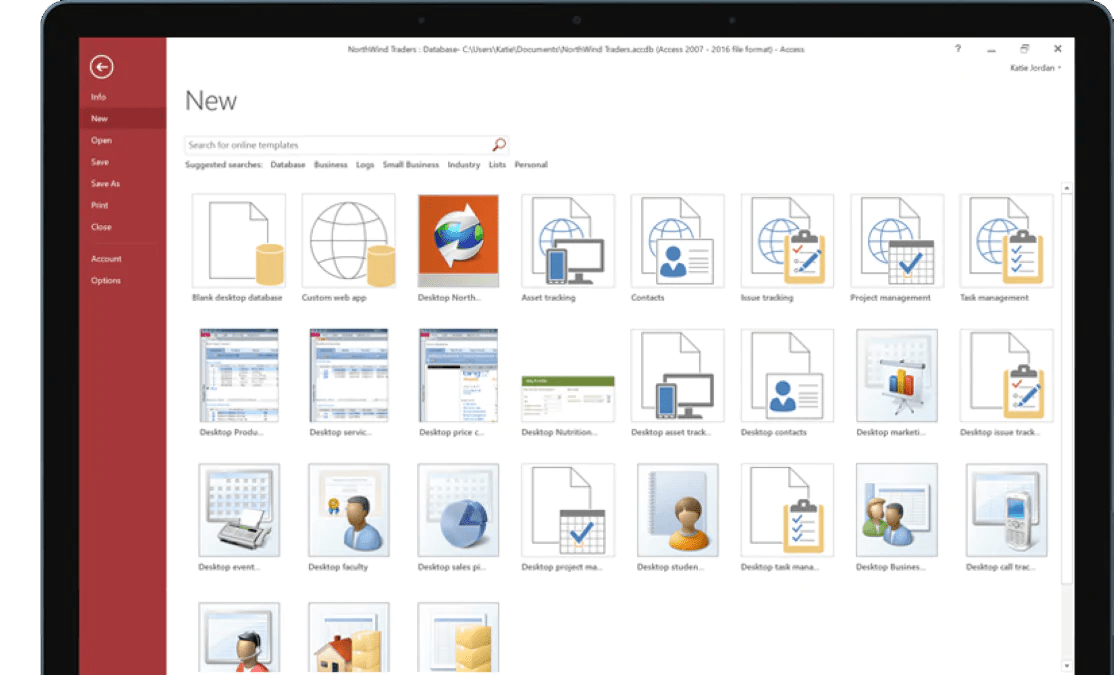Open Help via the question mark icon
Viewport: 1114px width, 675px height.
(x=956, y=48)
